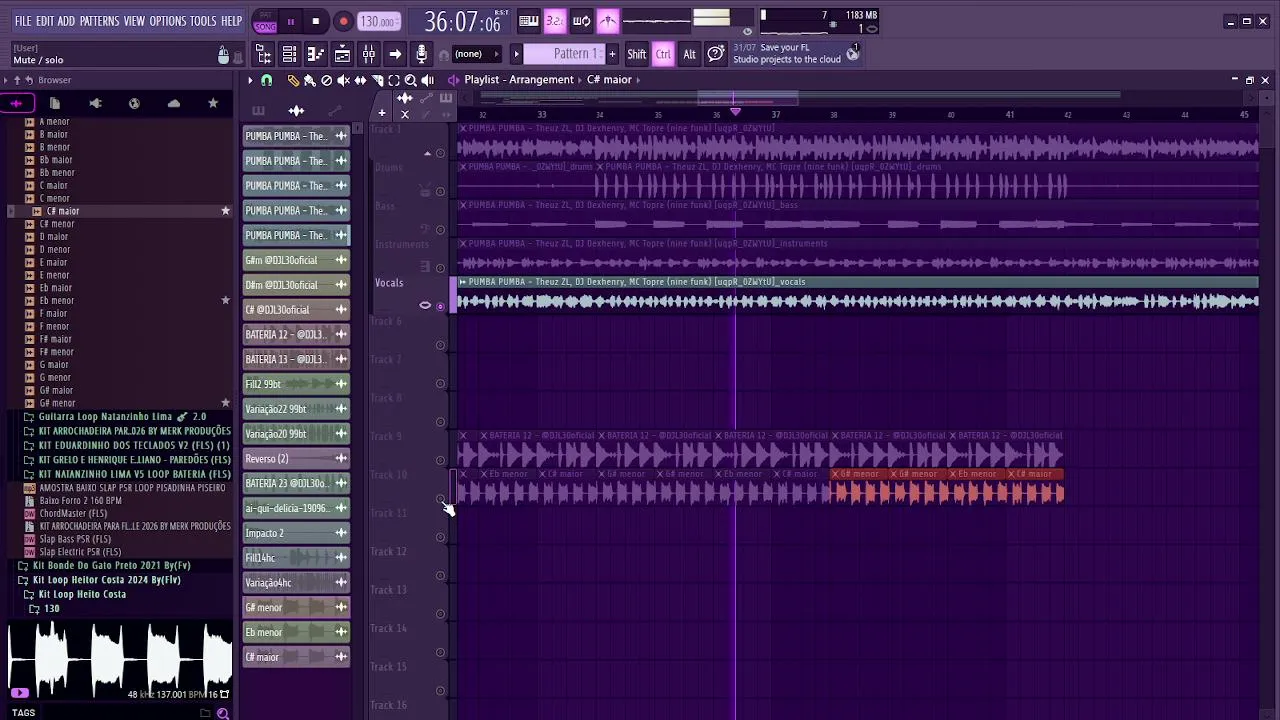Click the Playlist timeline playhead marker

point(735,112)
